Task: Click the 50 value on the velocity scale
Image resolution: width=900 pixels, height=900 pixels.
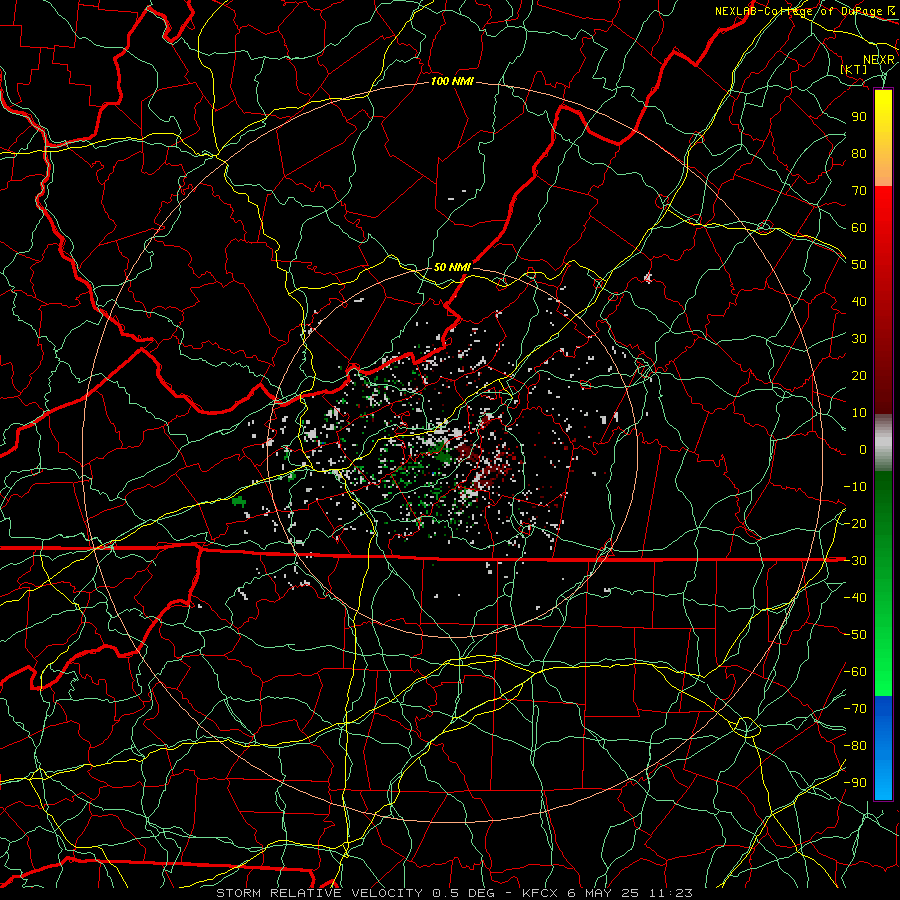Action: tap(859, 265)
